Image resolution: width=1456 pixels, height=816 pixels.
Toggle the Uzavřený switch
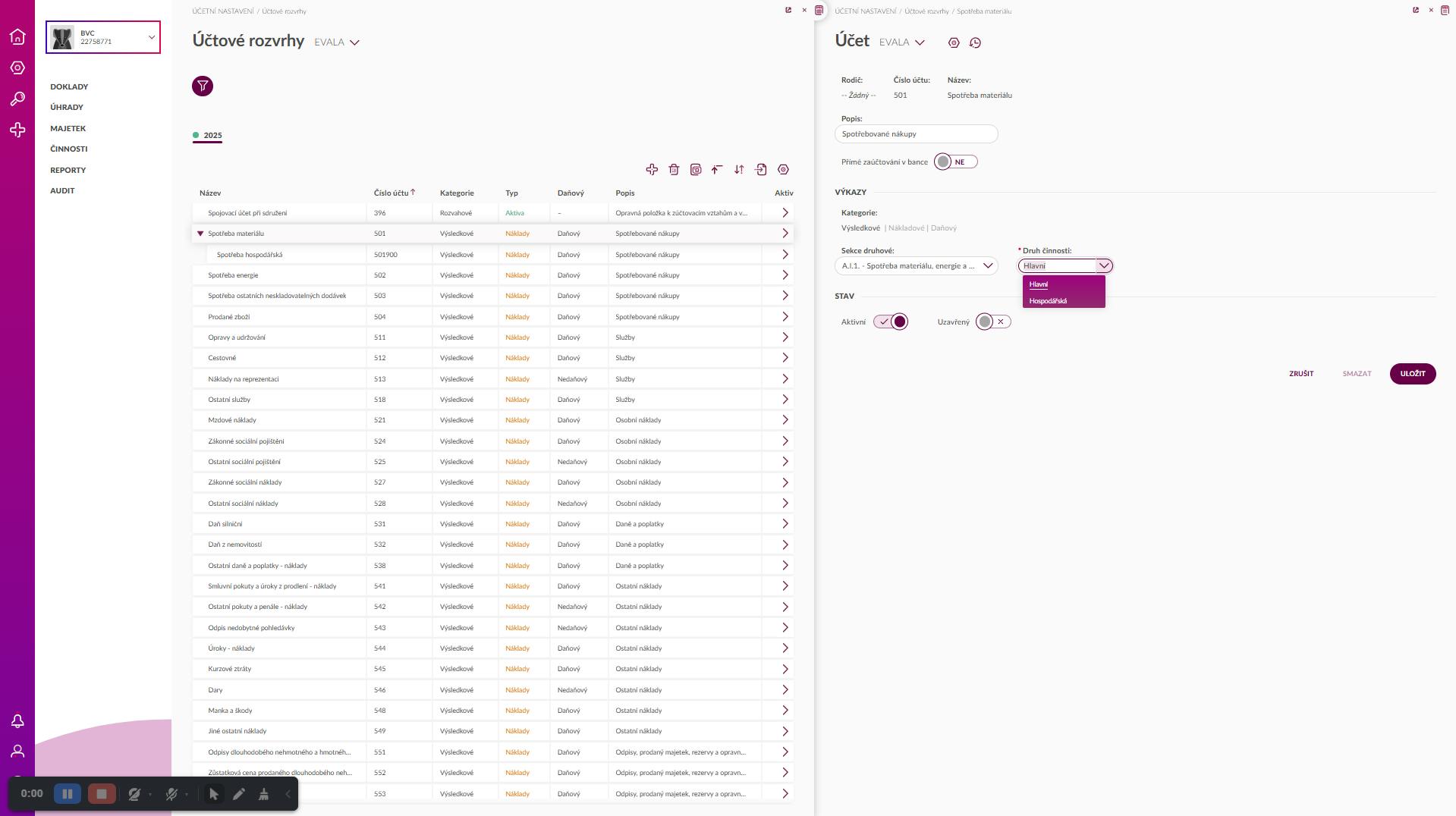992,322
